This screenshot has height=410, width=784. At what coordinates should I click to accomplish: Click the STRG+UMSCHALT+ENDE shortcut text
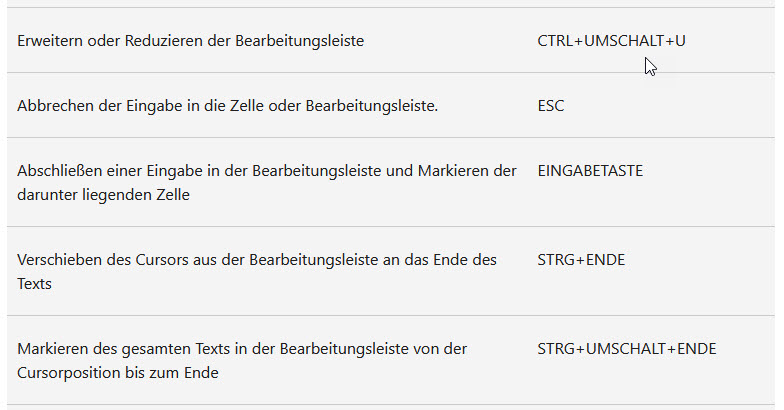pyautogui.click(x=626, y=349)
